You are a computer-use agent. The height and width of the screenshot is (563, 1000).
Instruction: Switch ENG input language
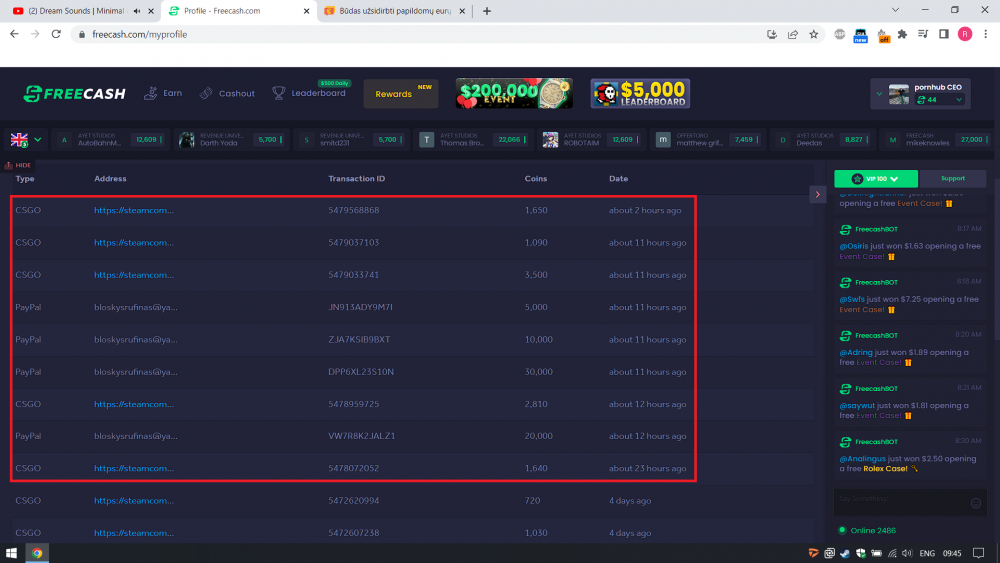pos(927,553)
